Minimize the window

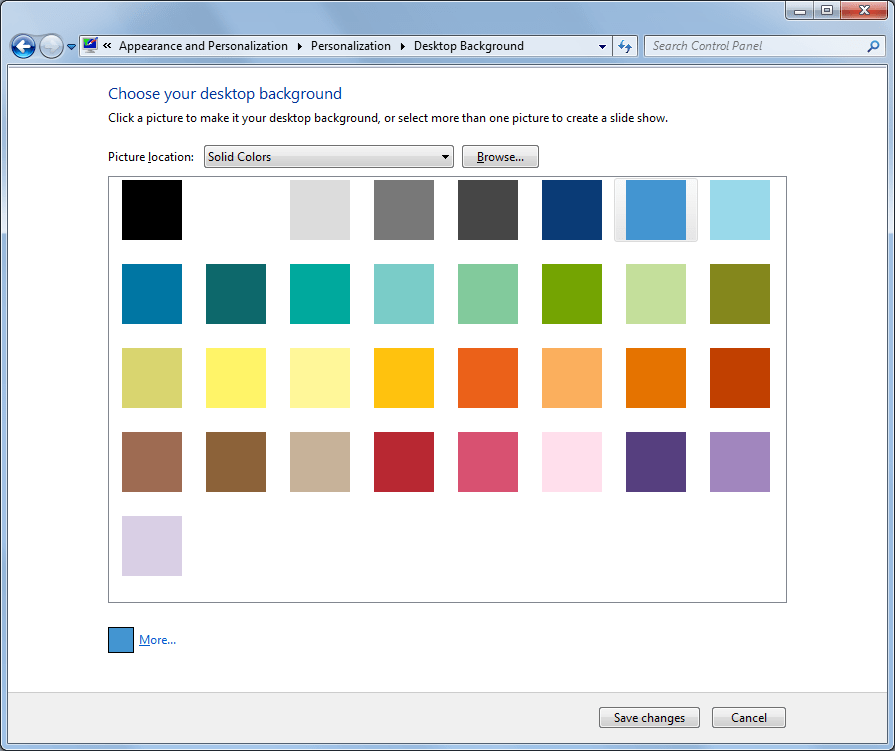coord(800,10)
